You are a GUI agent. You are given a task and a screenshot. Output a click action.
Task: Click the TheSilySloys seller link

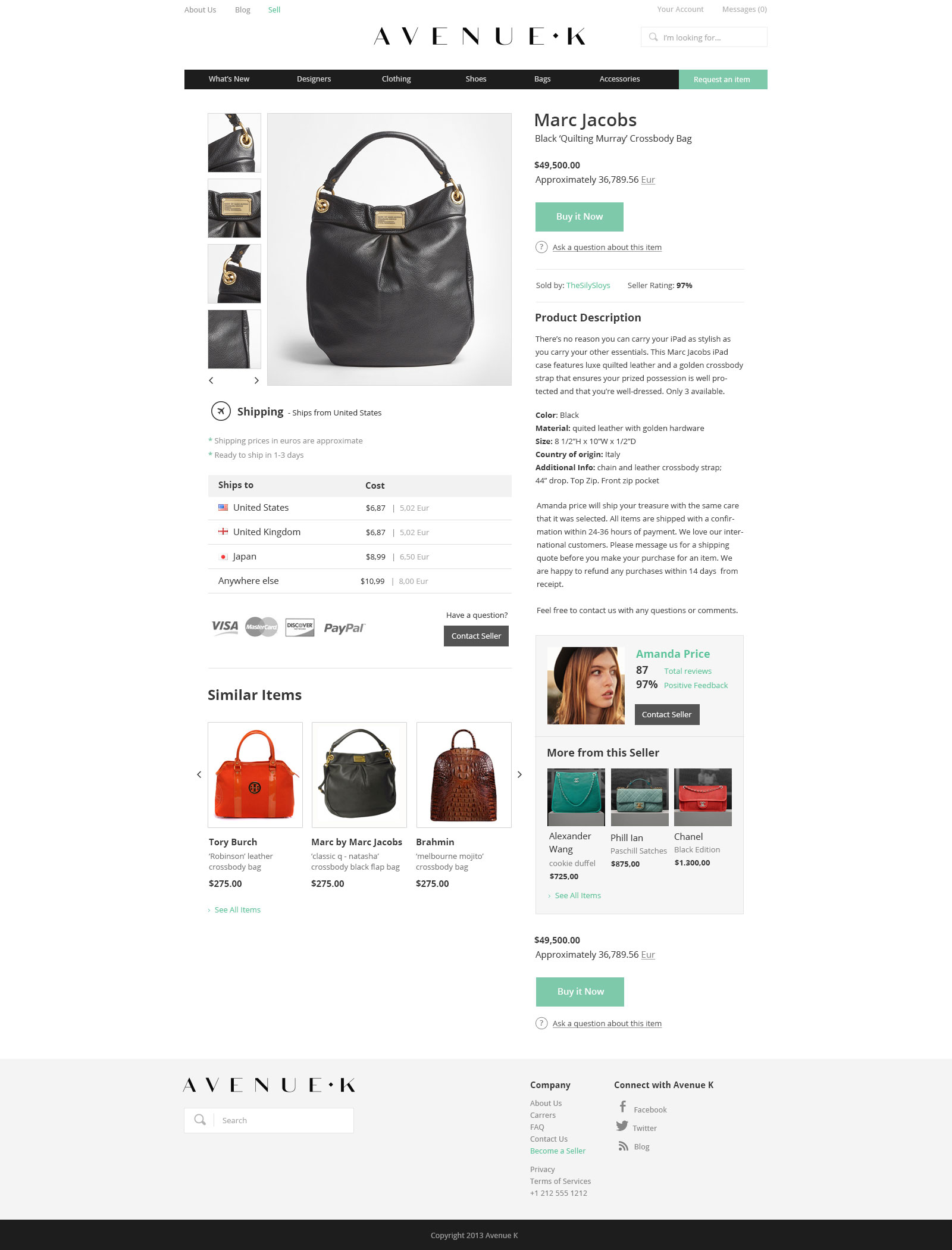[588, 285]
